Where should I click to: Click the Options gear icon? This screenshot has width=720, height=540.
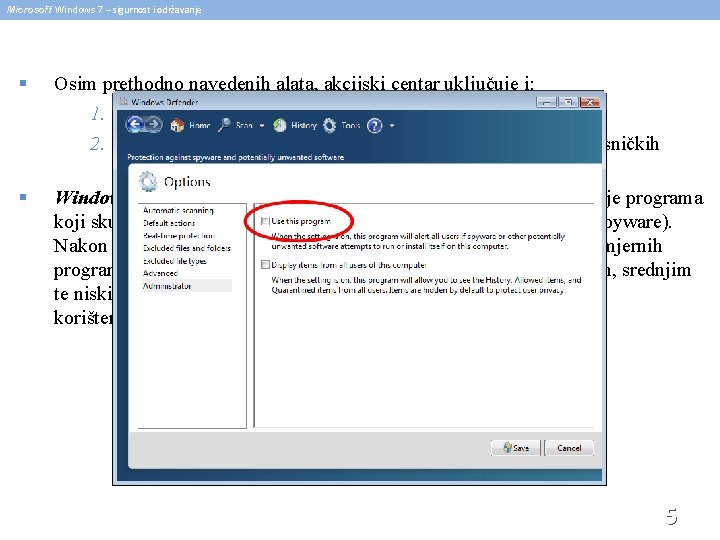coord(148,181)
